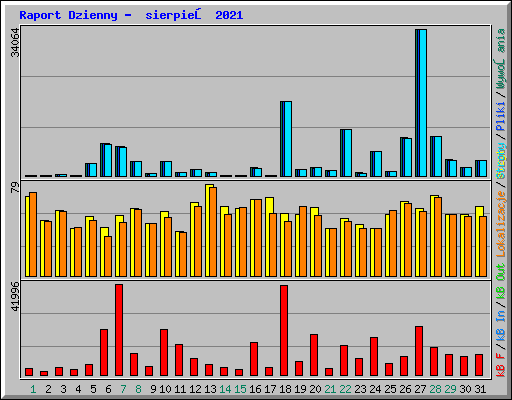Click the red bar for day 20
512x400 pixels.
(314, 355)
